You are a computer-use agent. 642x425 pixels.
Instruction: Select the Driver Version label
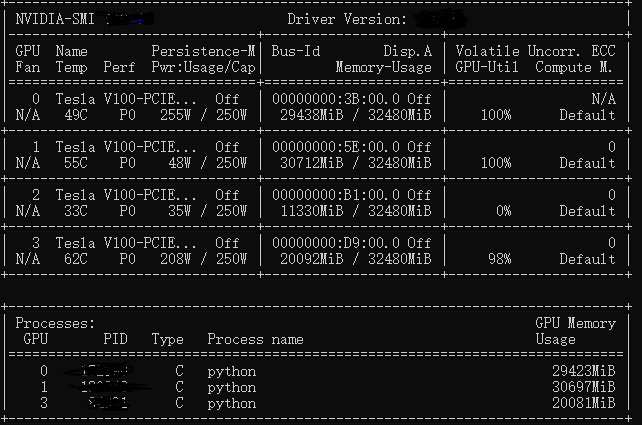[347, 19]
